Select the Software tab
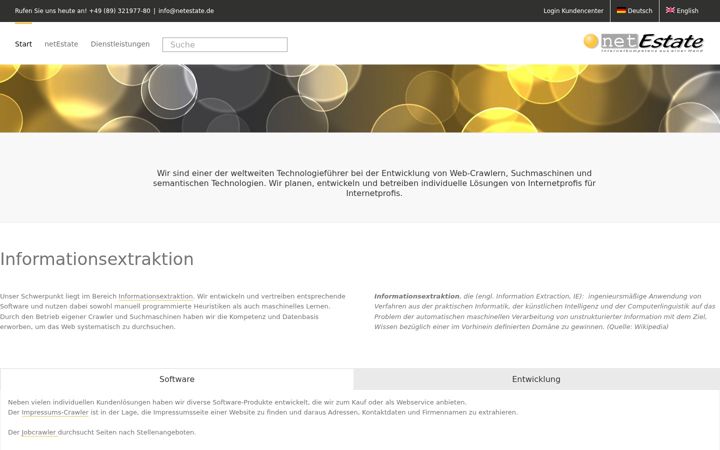720x450 pixels. 177,379
